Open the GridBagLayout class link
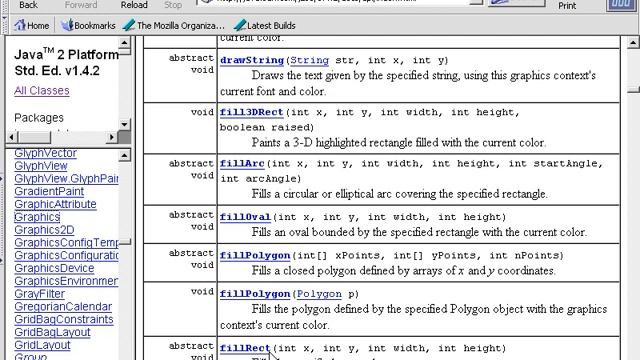The height and width of the screenshot is (360, 640). tap(52, 332)
